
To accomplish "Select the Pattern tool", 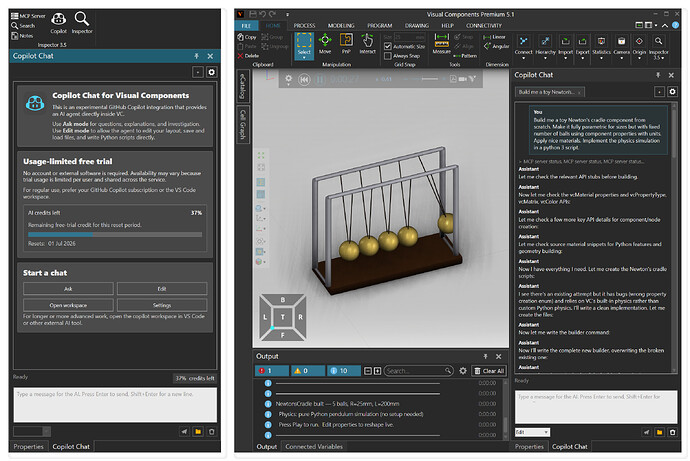I will click(x=465, y=56).
